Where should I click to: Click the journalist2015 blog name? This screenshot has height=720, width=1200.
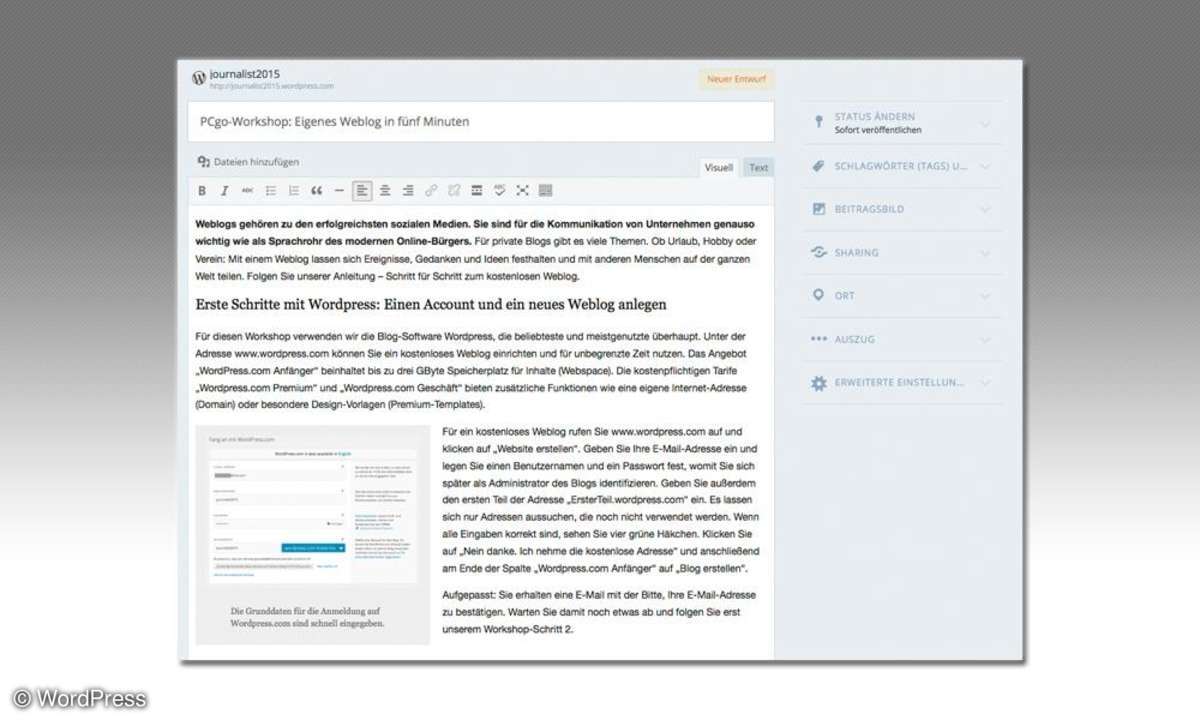click(245, 74)
